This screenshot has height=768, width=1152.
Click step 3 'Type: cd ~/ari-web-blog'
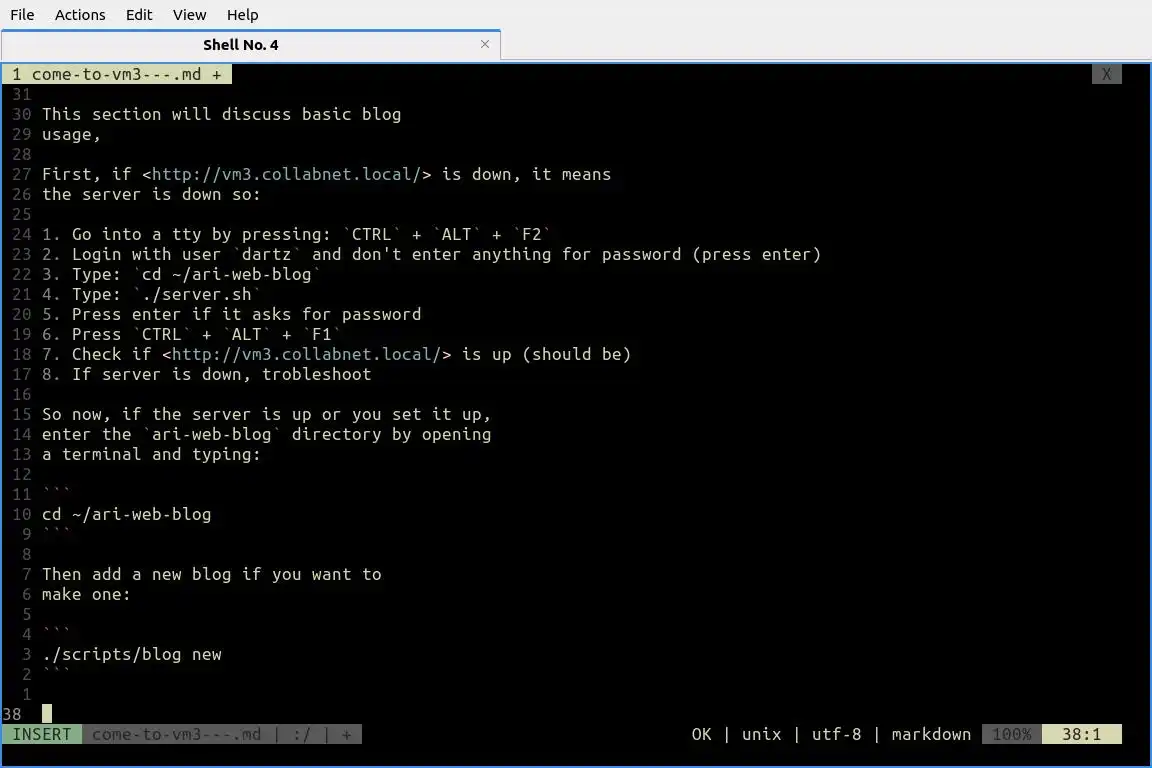tap(181, 274)
